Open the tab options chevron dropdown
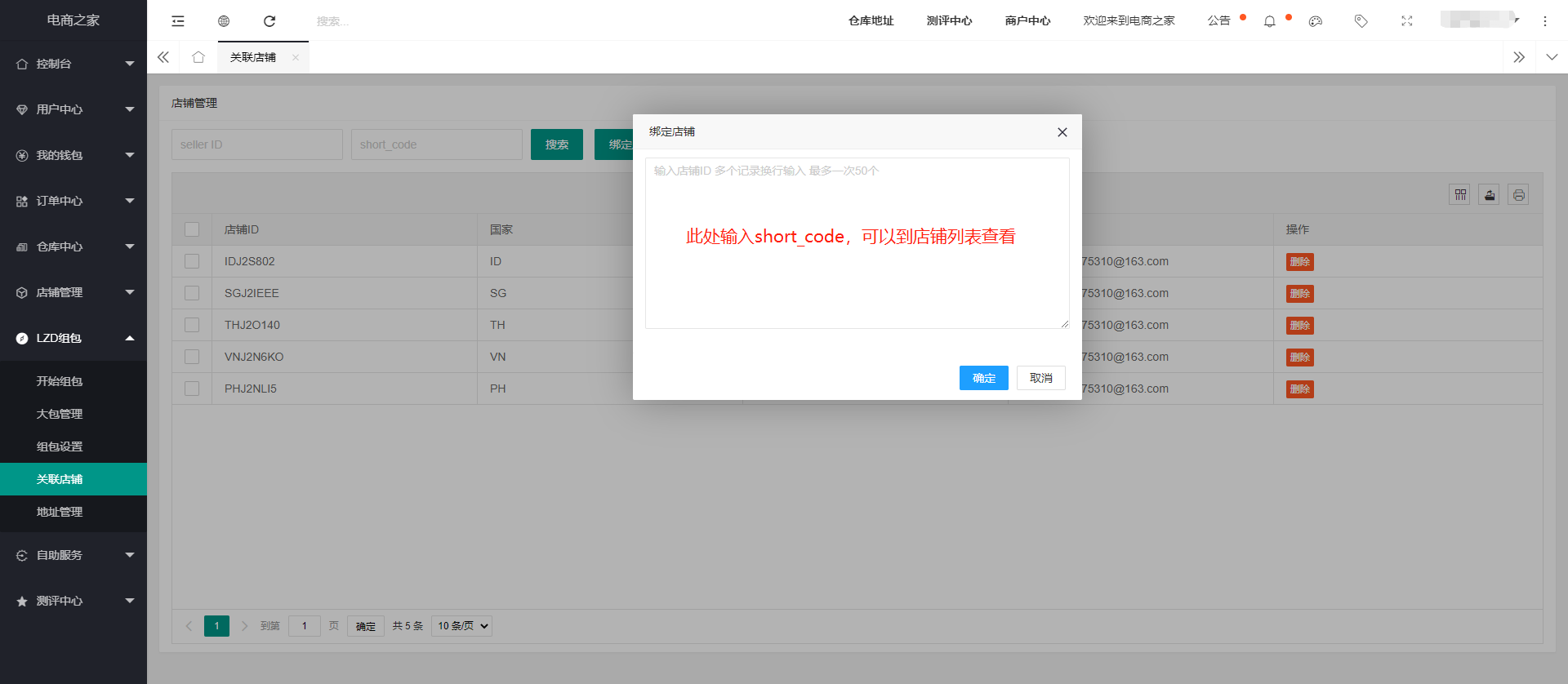 1552,57
